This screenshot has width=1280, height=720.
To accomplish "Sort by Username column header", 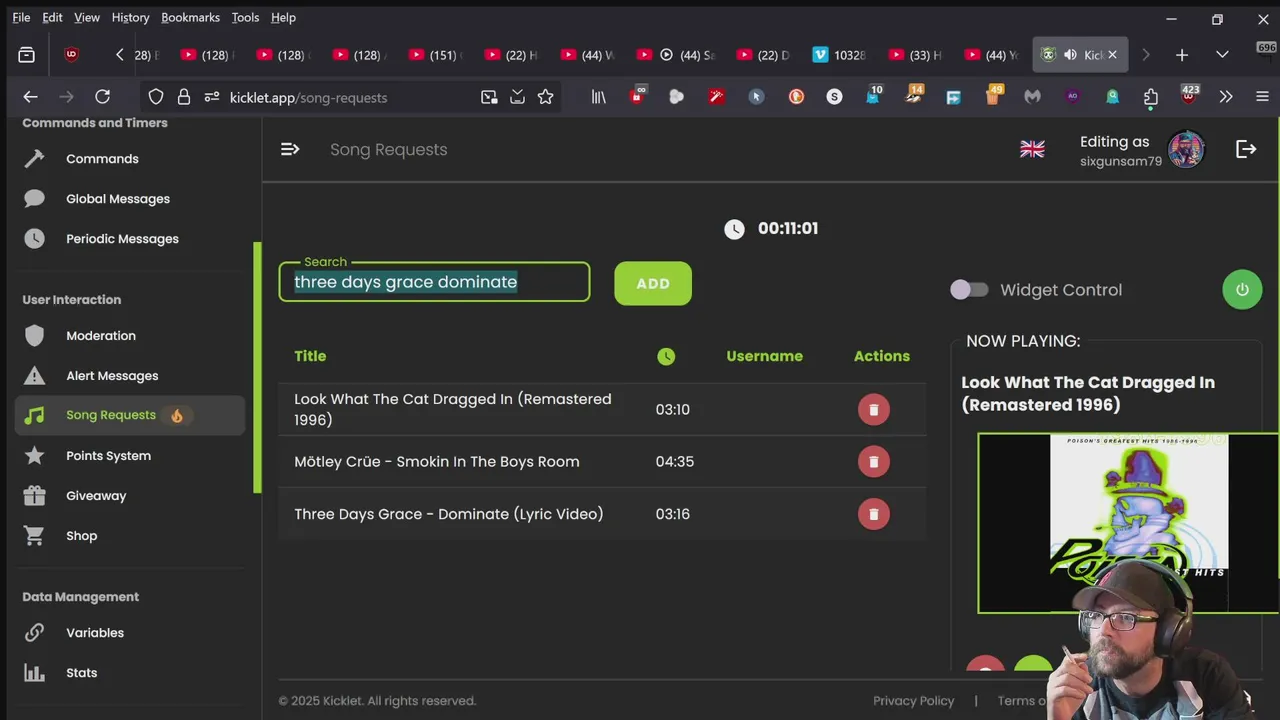I will click(x=764, y=356).
